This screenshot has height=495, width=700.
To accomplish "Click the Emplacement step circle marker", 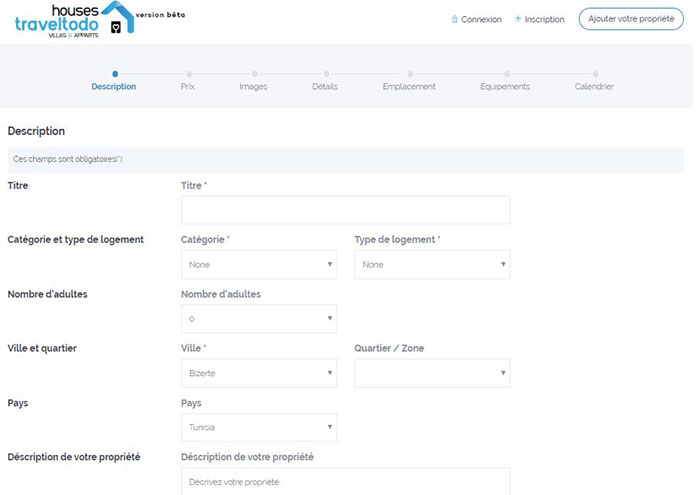I will point(409,73).
